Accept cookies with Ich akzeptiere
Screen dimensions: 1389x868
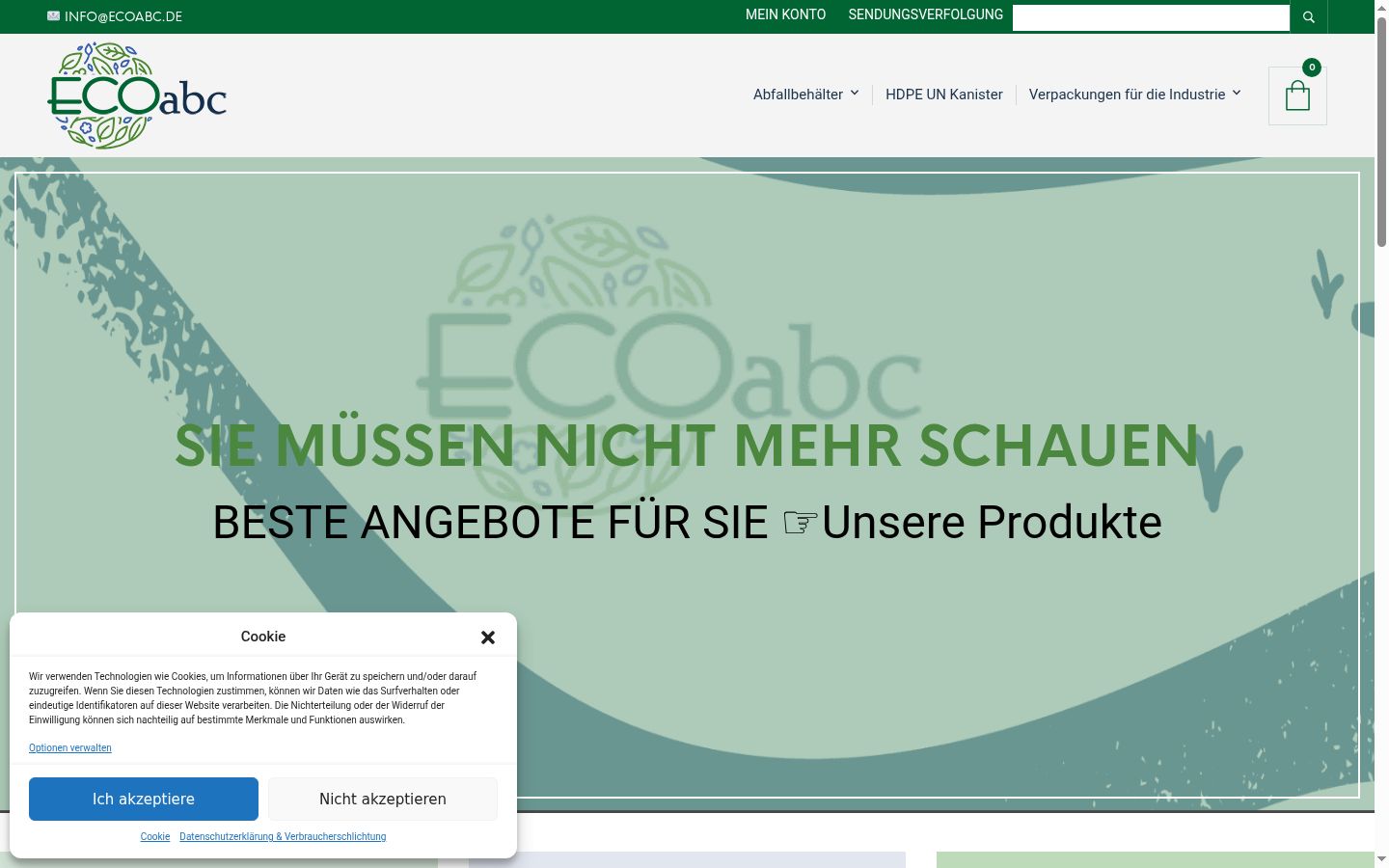click(x=144, y=799)
